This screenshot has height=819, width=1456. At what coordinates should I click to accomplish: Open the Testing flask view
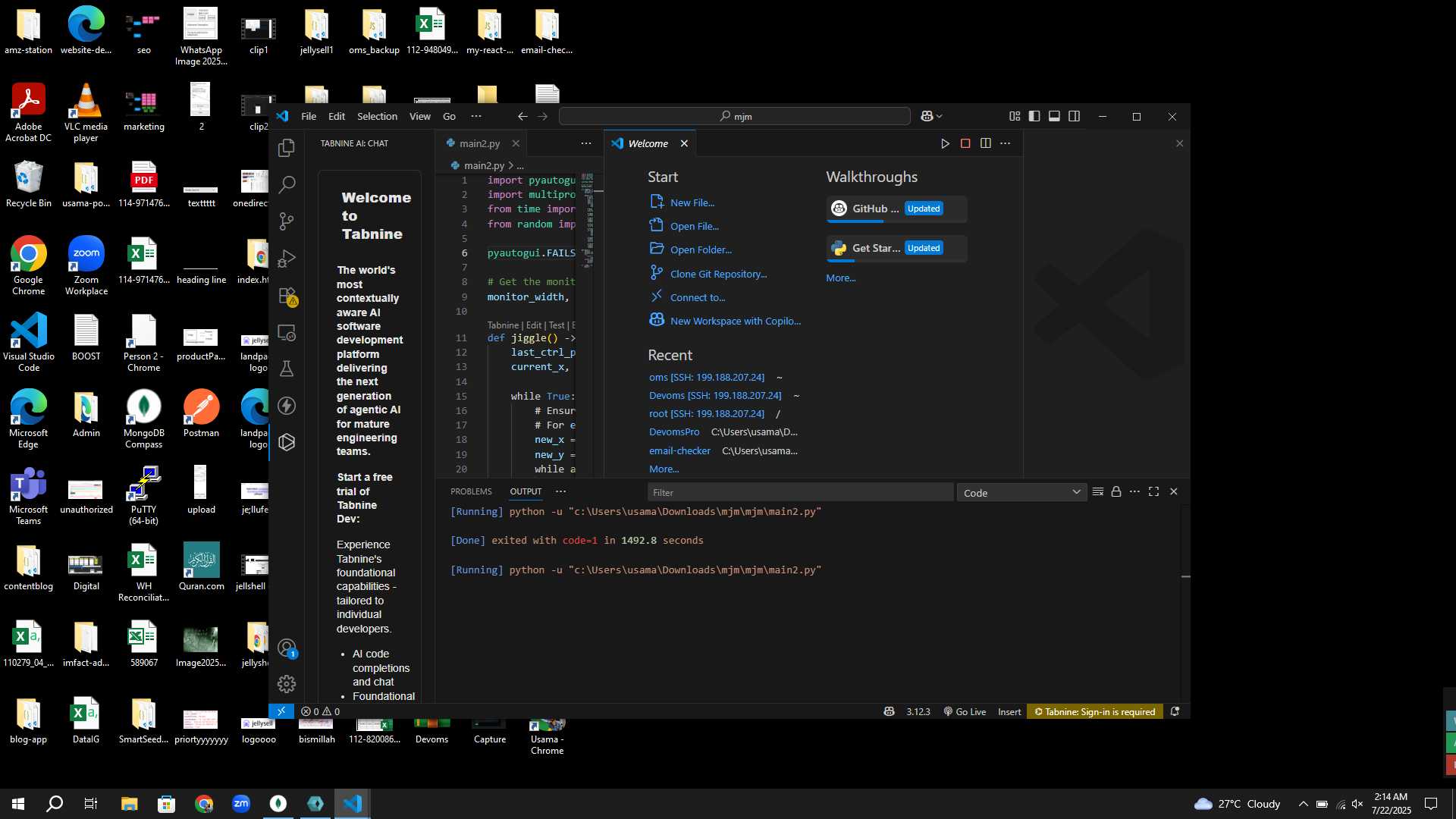coord(287,369)
